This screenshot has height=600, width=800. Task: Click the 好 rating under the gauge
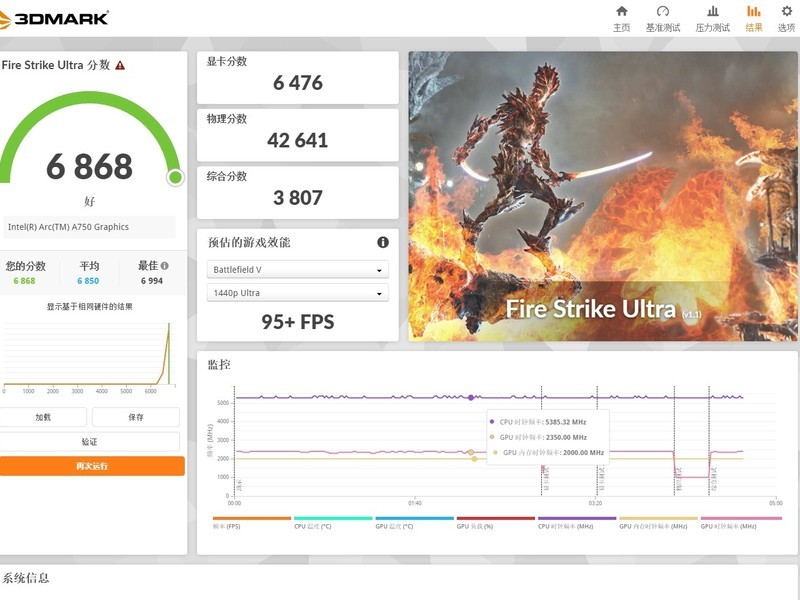click(89, 202)
